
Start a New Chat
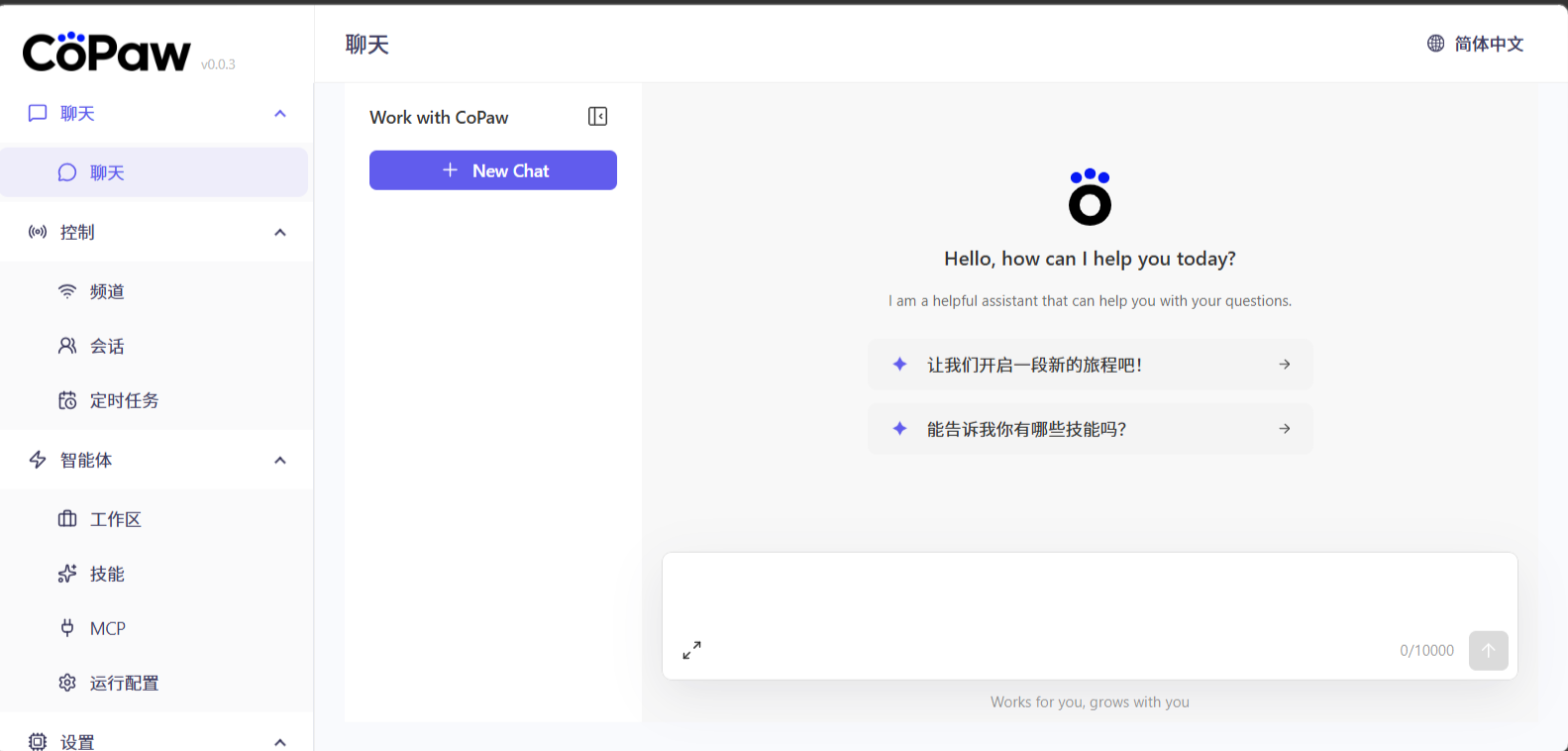[x=493, y=170]
